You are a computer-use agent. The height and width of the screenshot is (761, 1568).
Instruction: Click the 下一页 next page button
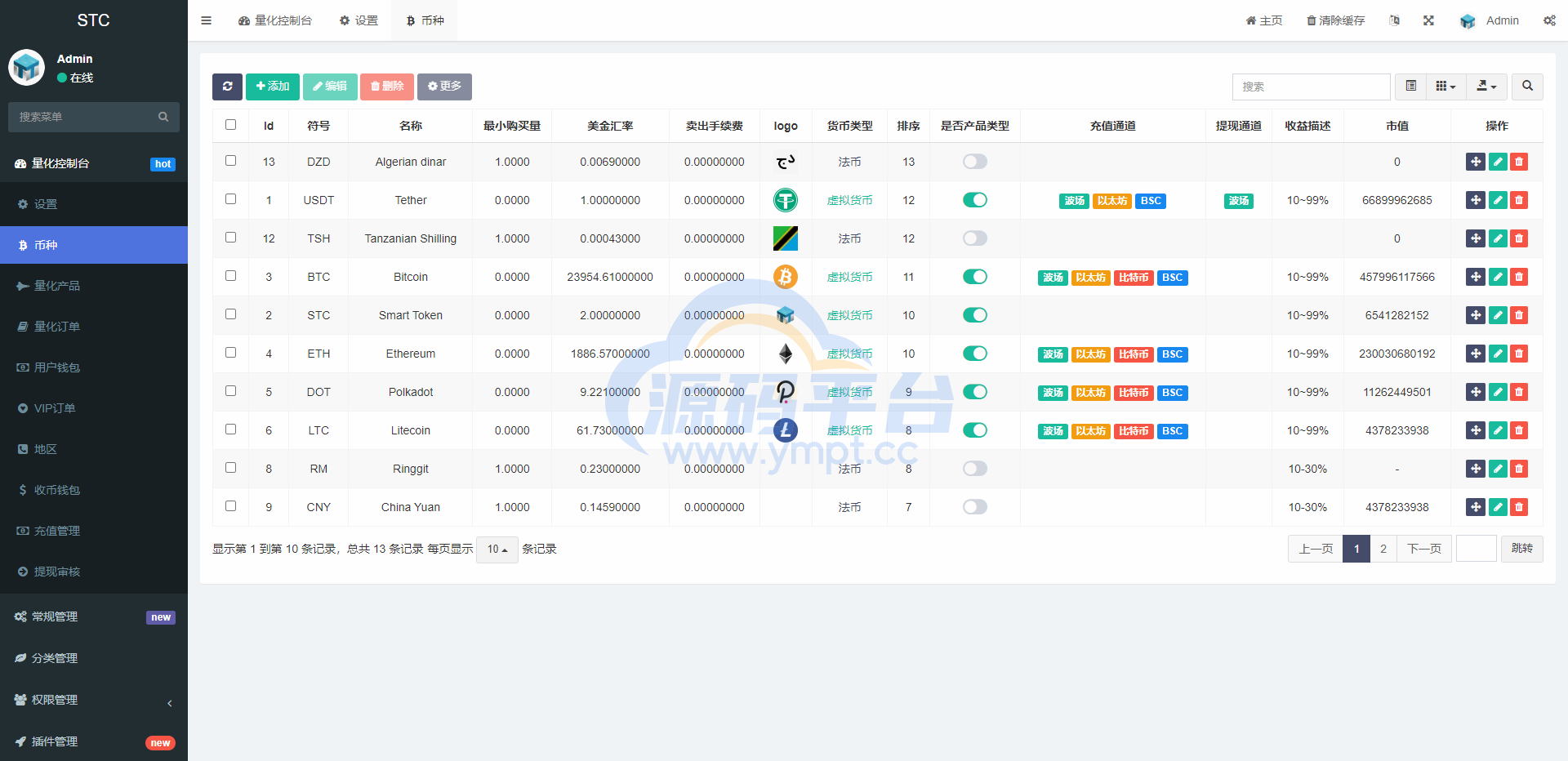click(1424, 549)
